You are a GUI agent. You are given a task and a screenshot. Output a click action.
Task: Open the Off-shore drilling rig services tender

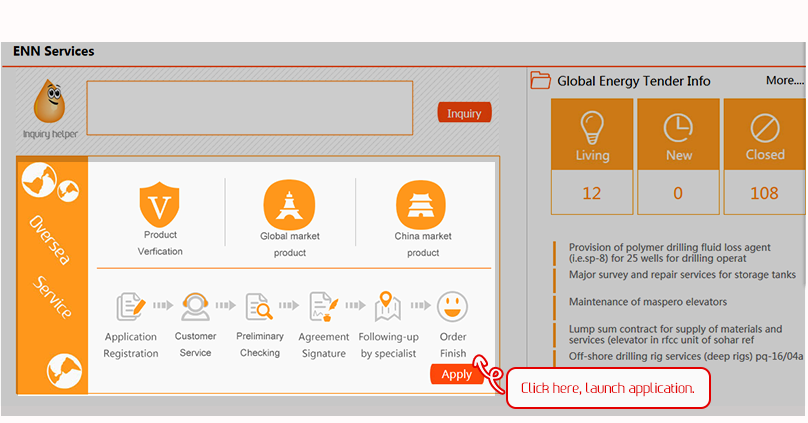tap(686, 355)
